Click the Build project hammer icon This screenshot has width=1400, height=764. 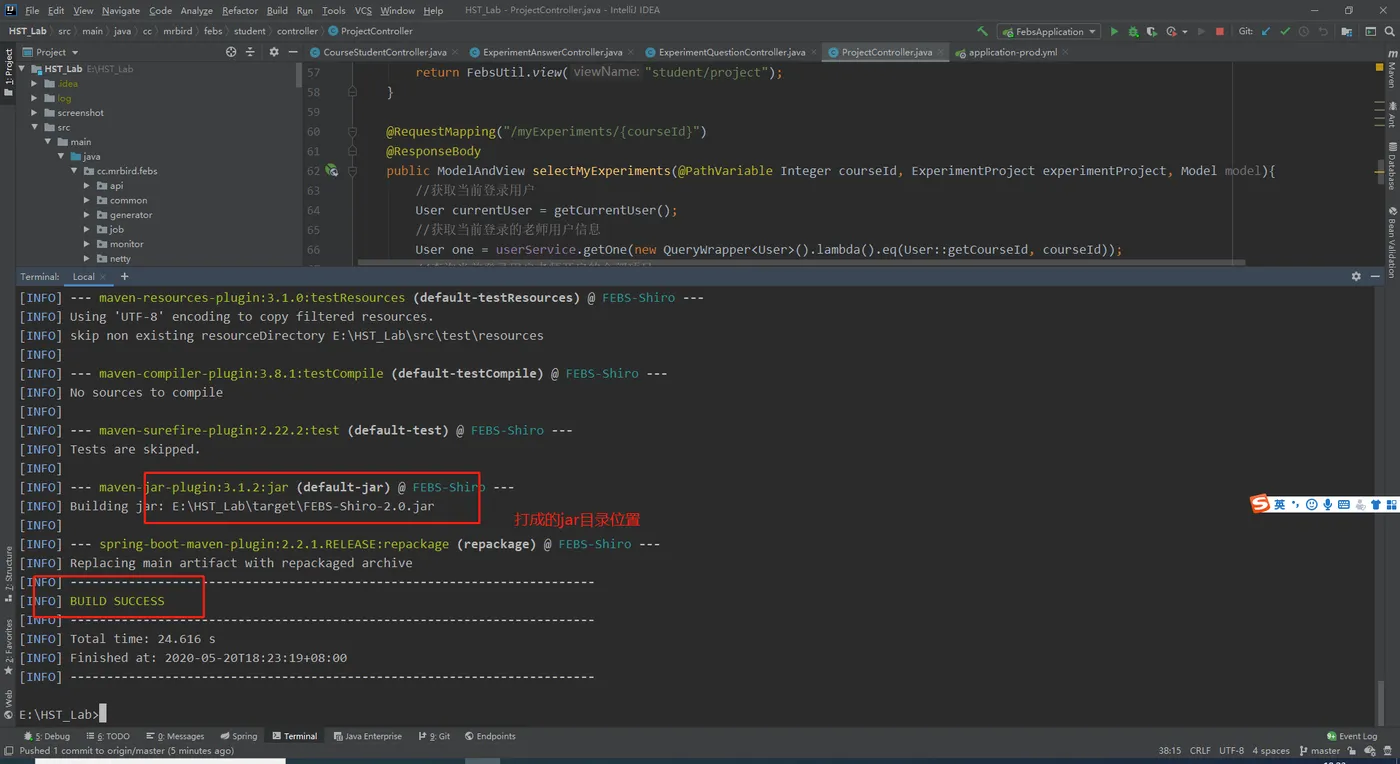pyautogui.click(x=982, y=32)
